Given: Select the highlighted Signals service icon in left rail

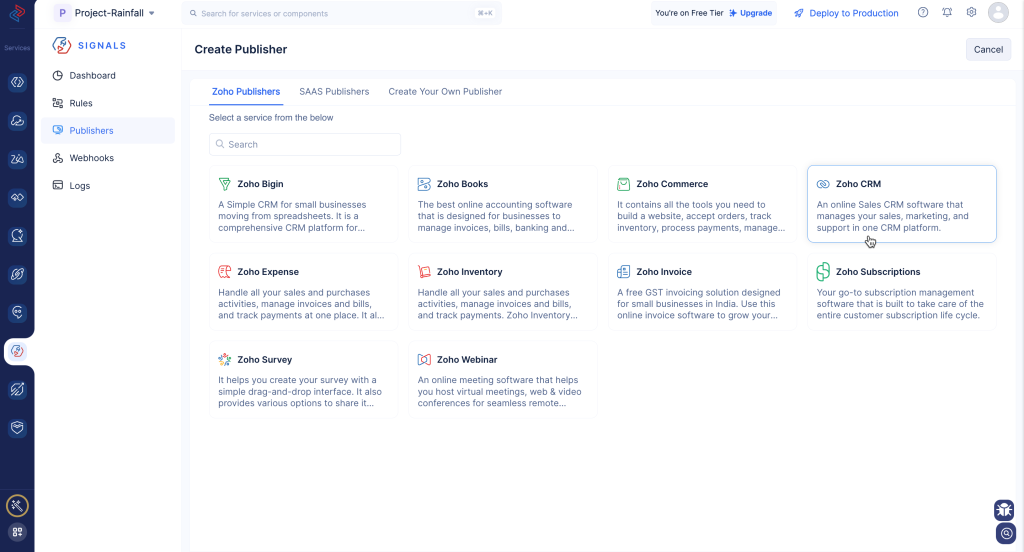Looking at the screenshot, I should pyautogui.click(x=17, y=351).
